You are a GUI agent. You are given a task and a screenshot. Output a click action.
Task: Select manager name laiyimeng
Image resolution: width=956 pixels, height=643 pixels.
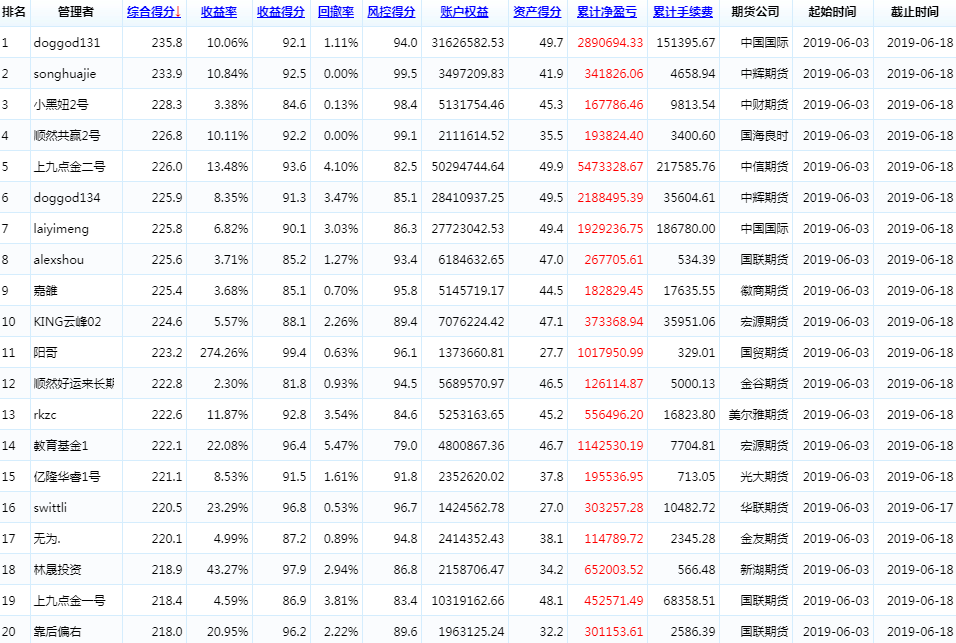click(61, 229)
